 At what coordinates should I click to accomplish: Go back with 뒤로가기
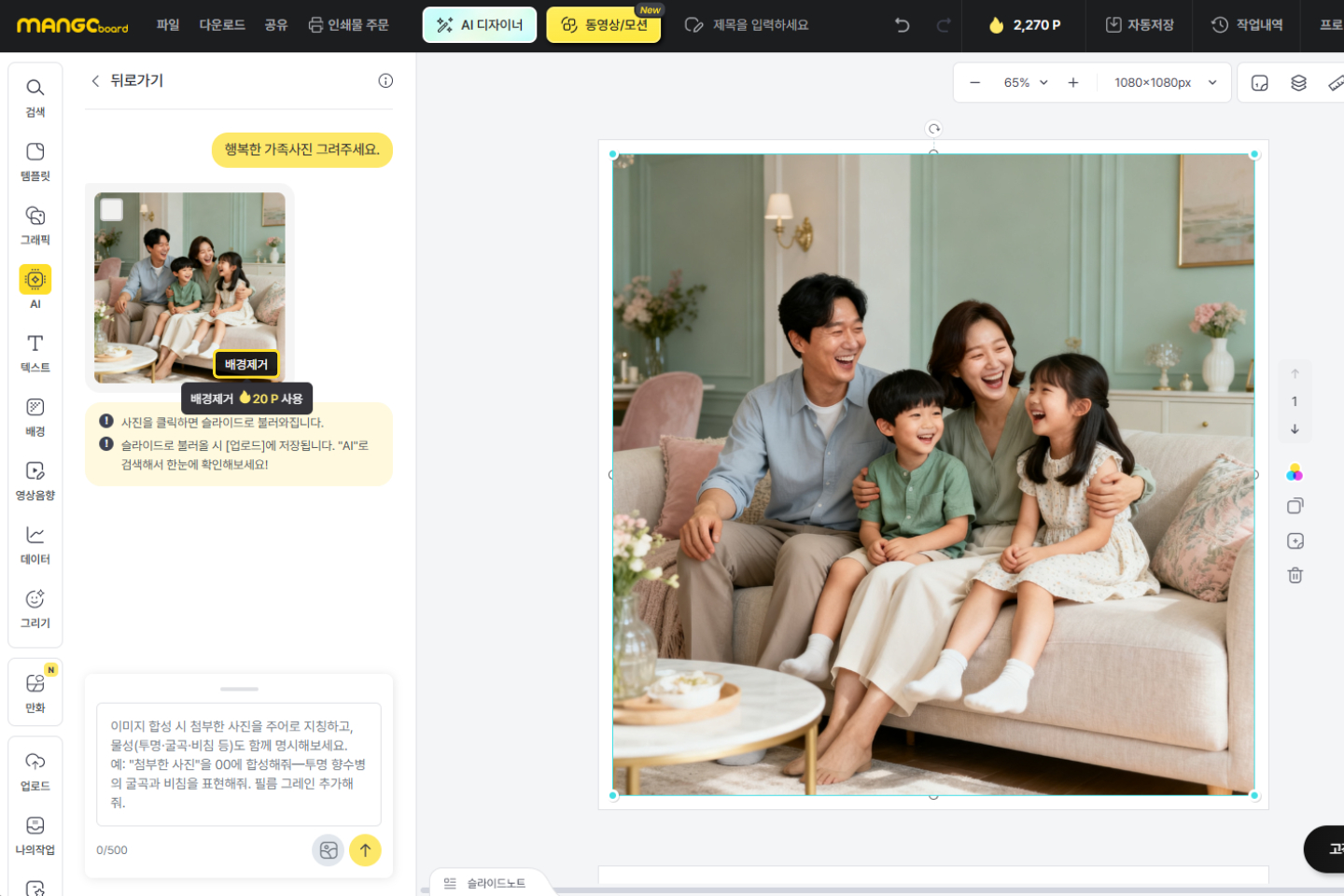(x=127, y=81)
